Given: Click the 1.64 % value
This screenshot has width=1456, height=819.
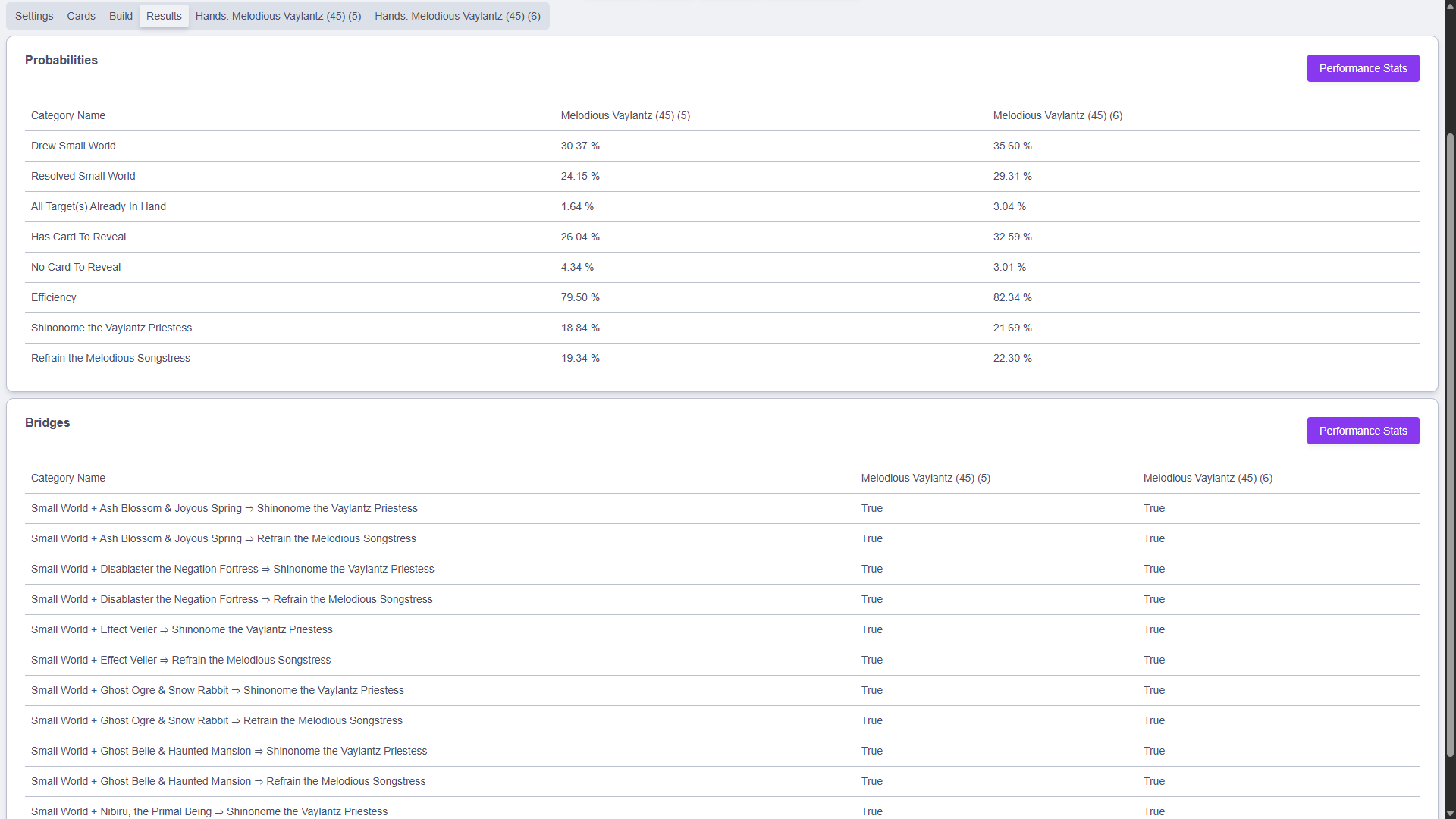Looking at the screenshot, I should pyautogui.click(x=577, y=206).
